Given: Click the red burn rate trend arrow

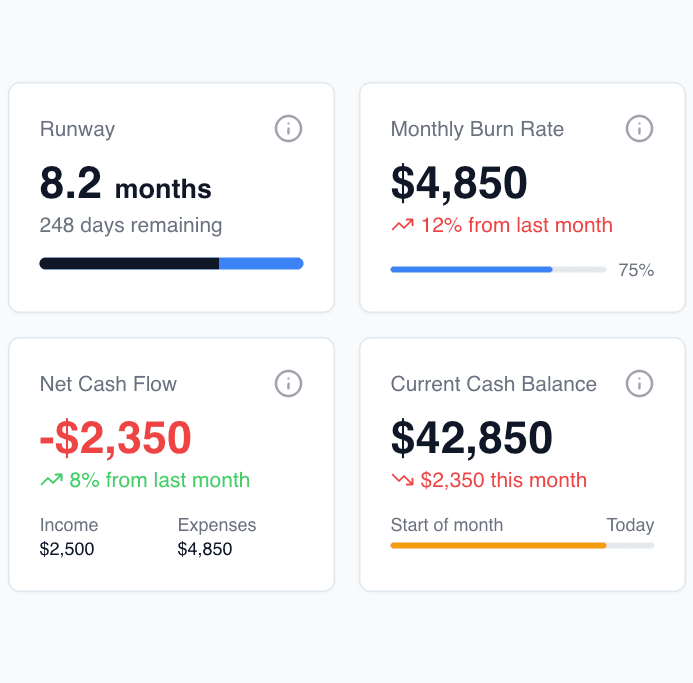Looking at the screenshot, I should click(402, 226).
